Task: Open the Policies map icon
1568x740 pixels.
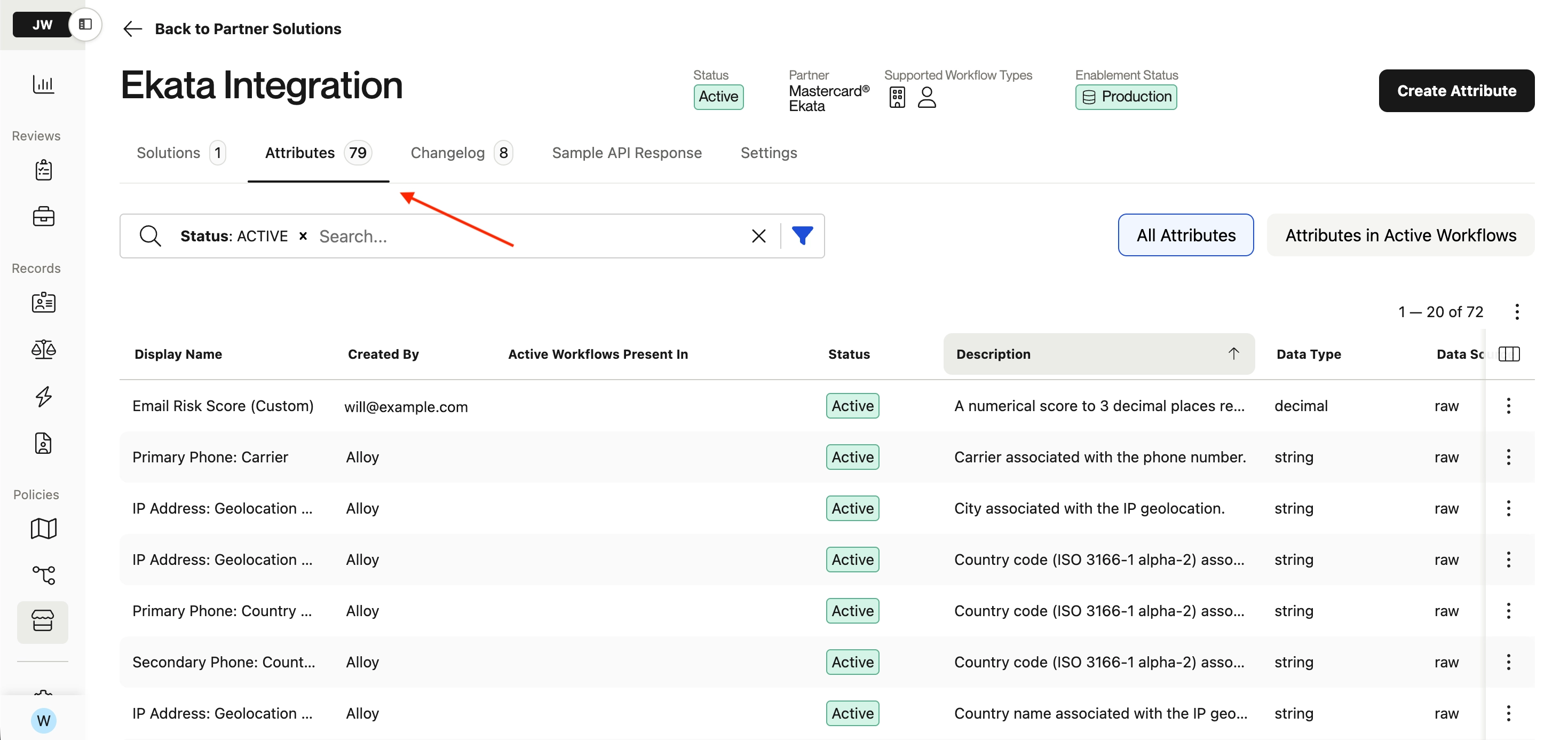Action: pos(43,529)
